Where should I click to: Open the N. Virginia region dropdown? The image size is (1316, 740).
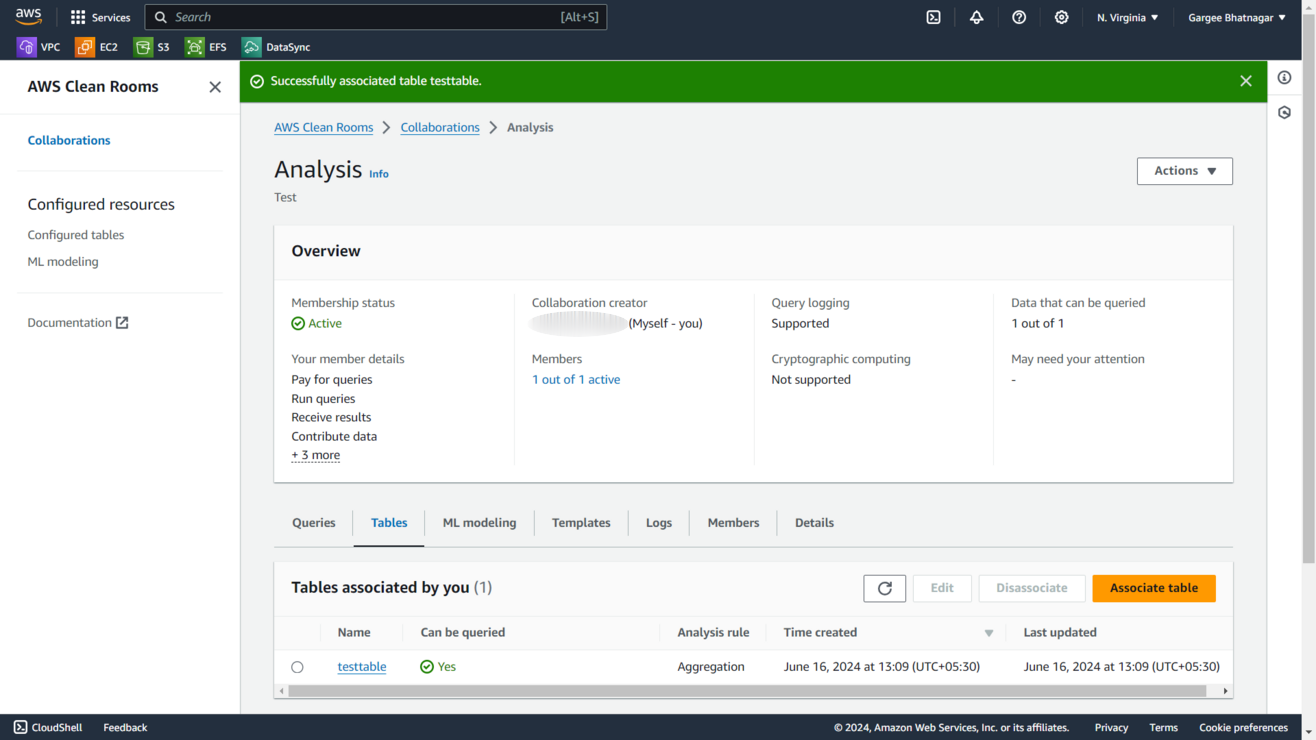click(1128, 17)
